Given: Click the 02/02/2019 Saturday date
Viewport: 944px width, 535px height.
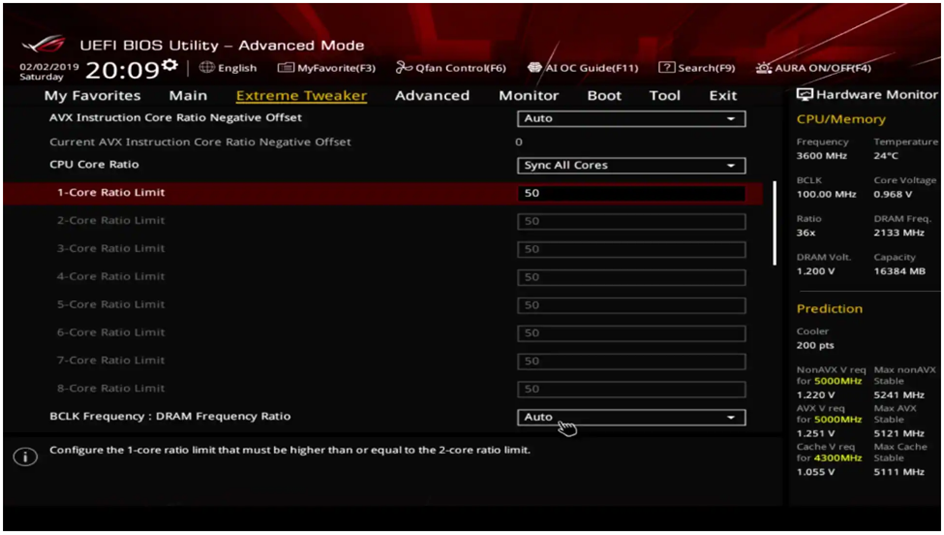Looking at the screenshot, I should (x=49, y=72).
